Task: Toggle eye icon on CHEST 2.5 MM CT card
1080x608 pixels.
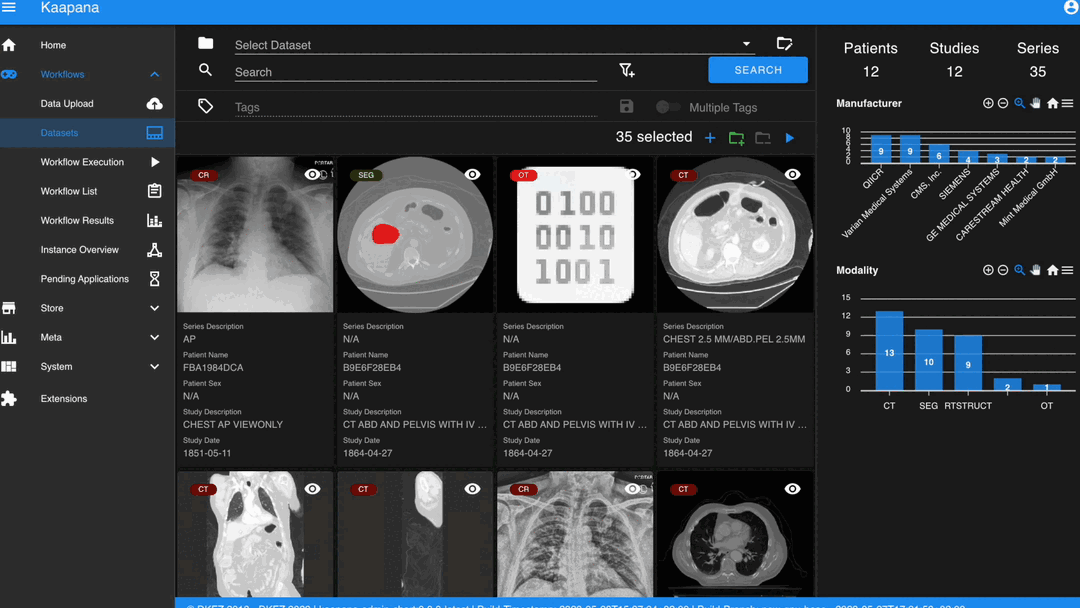Action: [793, 175]
